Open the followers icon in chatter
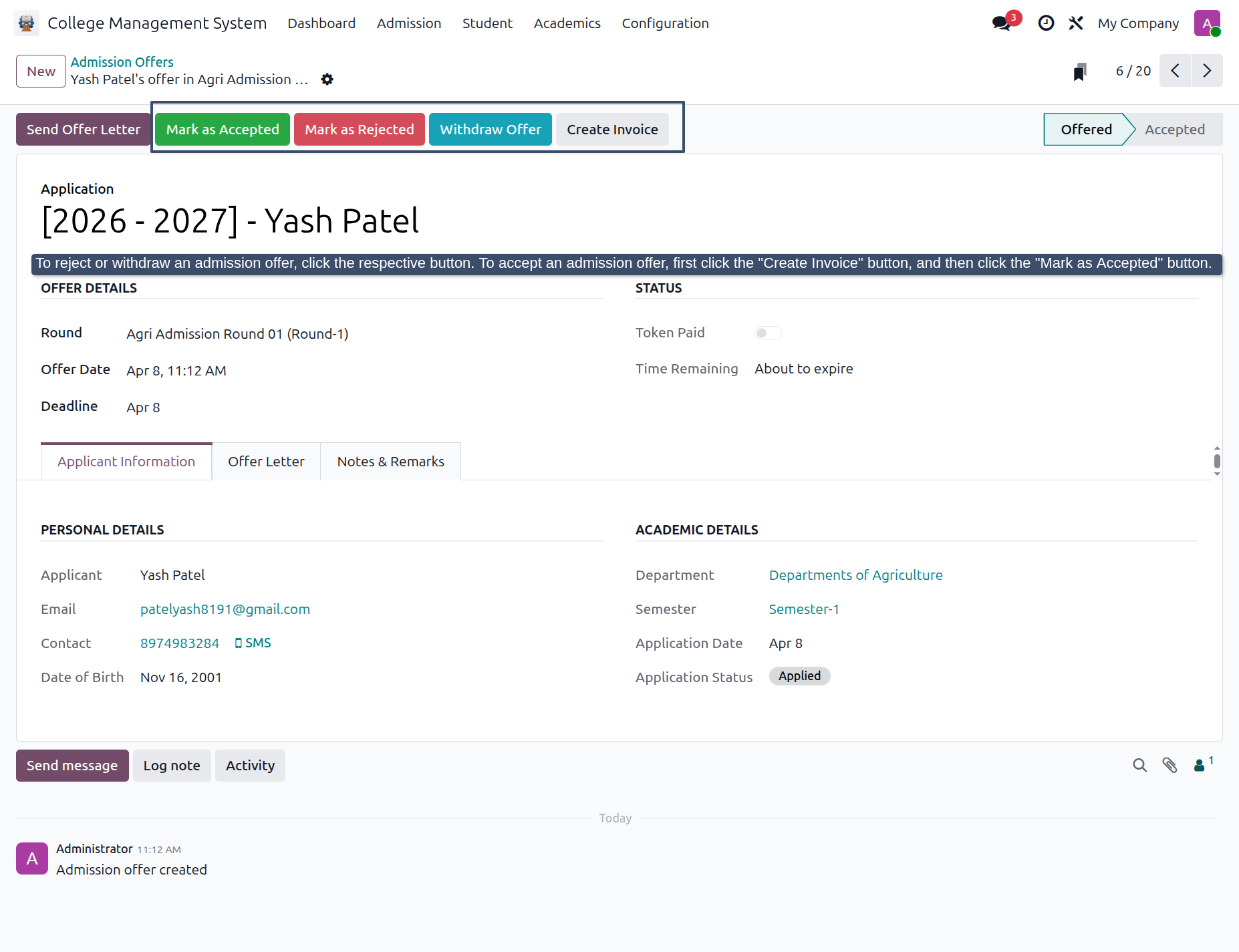 pos(1203,764)
